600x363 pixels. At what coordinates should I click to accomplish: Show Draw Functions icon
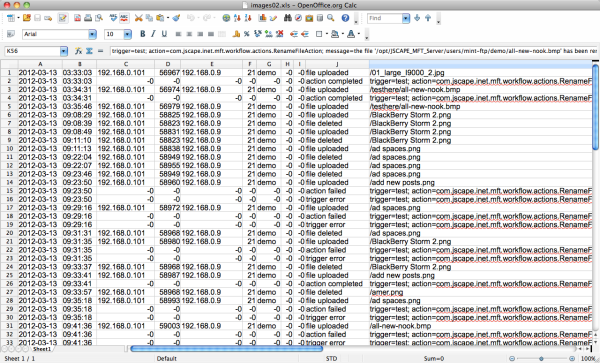(273, 18)
